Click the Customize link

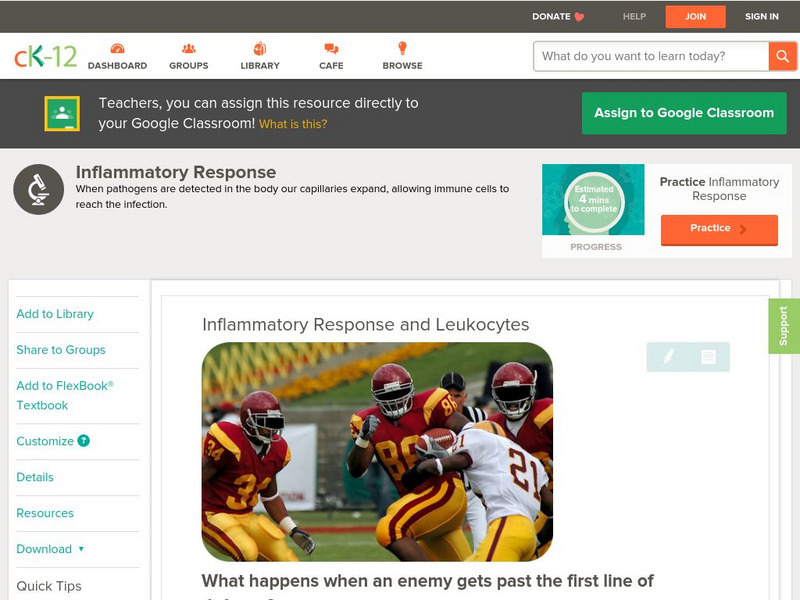[45, 441]
